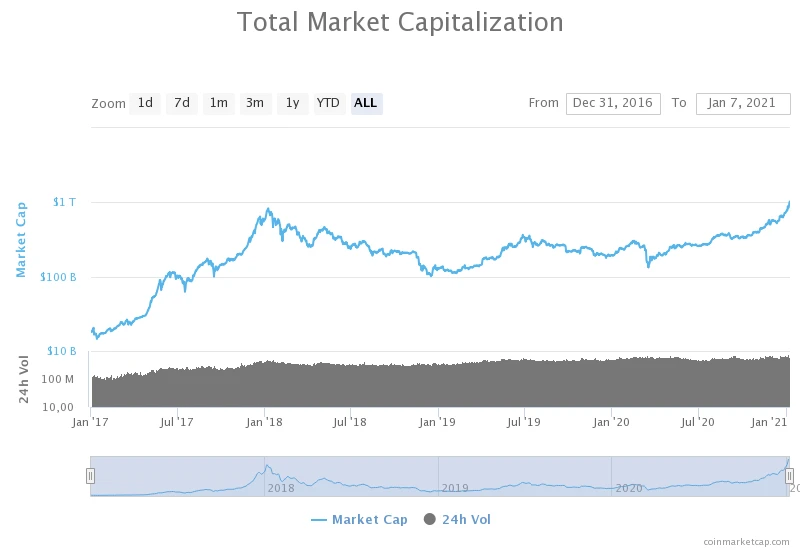Click 2018 in the navigator timeline
Screen dimensions: 800x550
[x=281, y=488]
